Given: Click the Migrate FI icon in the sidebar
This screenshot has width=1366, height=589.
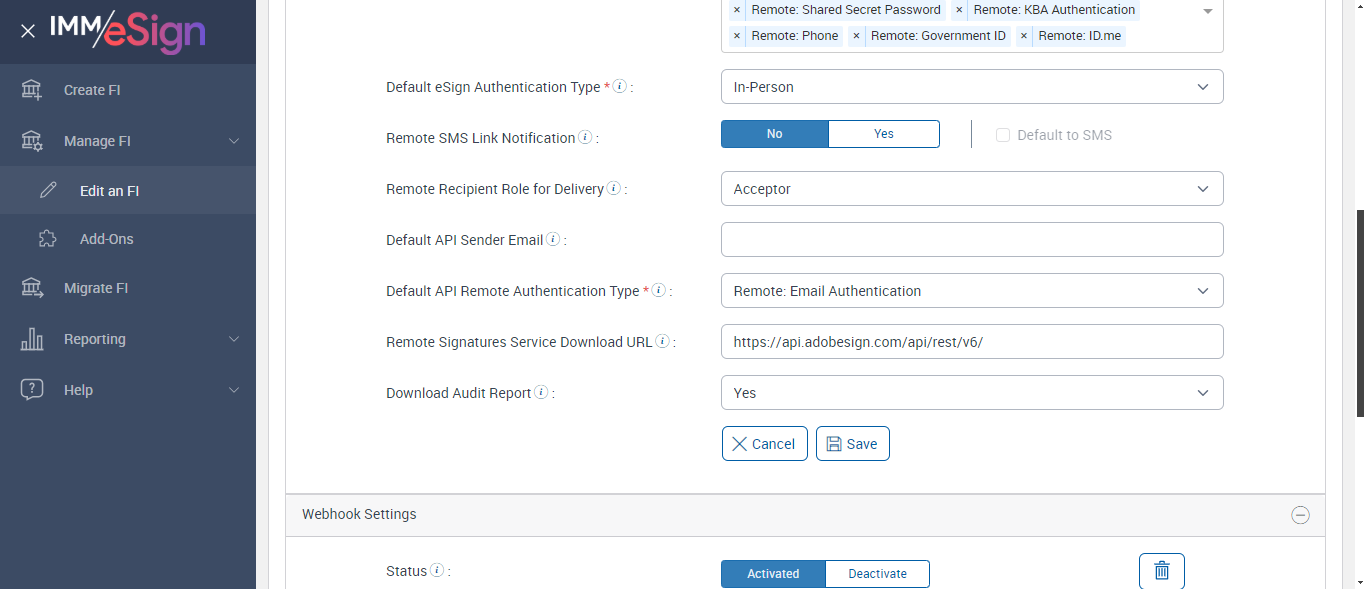Looking at the screenshot, I should pyautogui.click(x=32, y=288).
